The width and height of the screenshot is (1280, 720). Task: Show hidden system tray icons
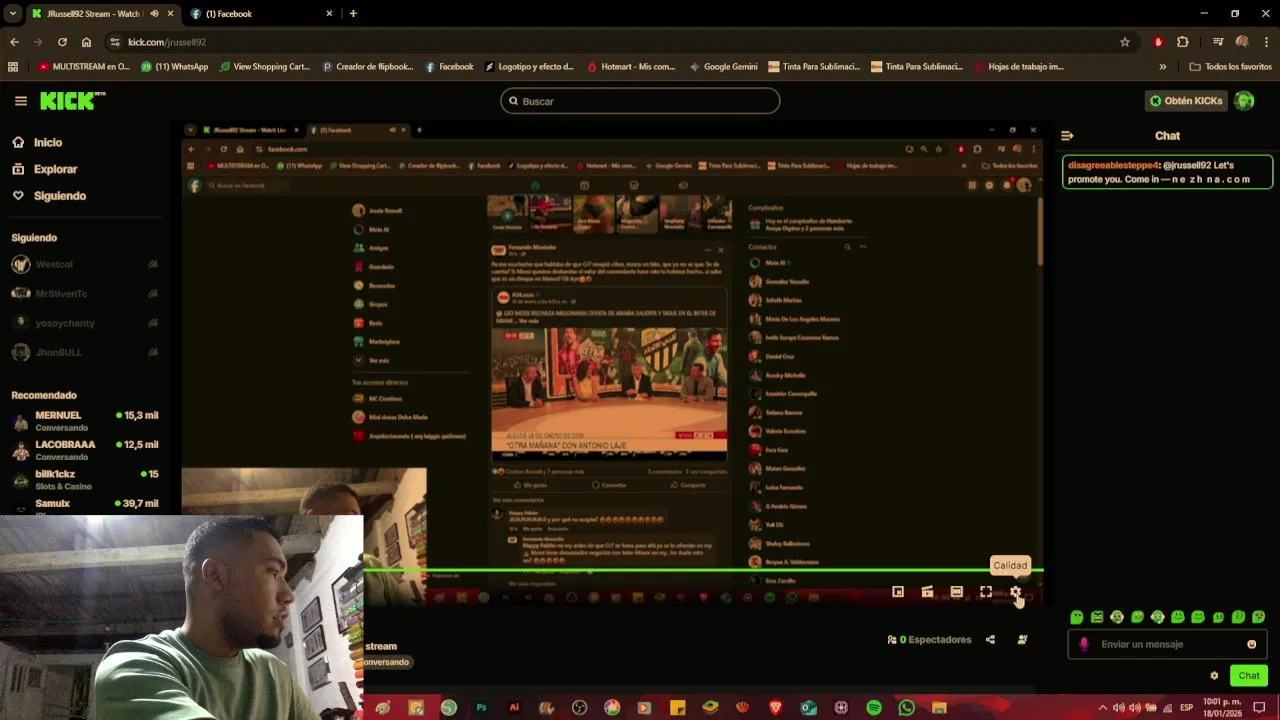[x=1103, y=708]
